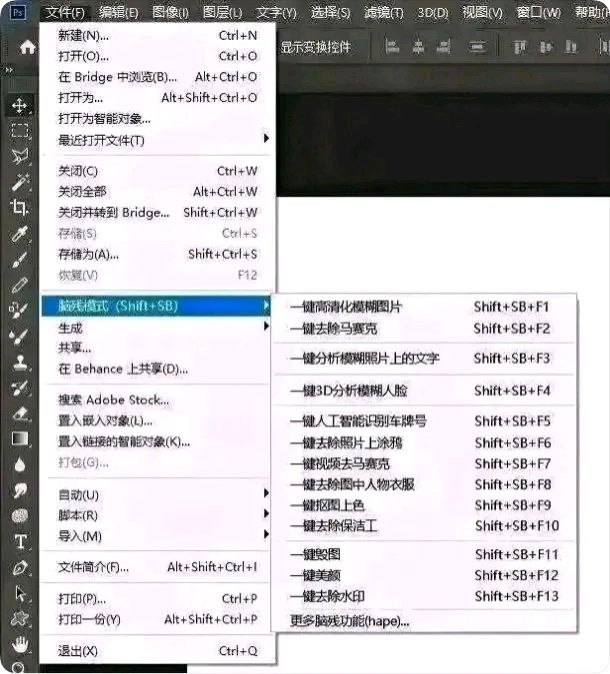Viewport: 610px width, 674px height.
Task: Click the align top edges icon
Action: click(x=520, y=46)
